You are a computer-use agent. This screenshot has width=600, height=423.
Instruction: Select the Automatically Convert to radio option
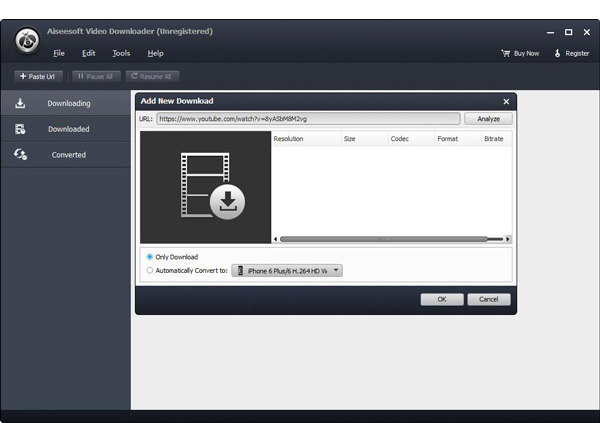[x=150, y=270]
